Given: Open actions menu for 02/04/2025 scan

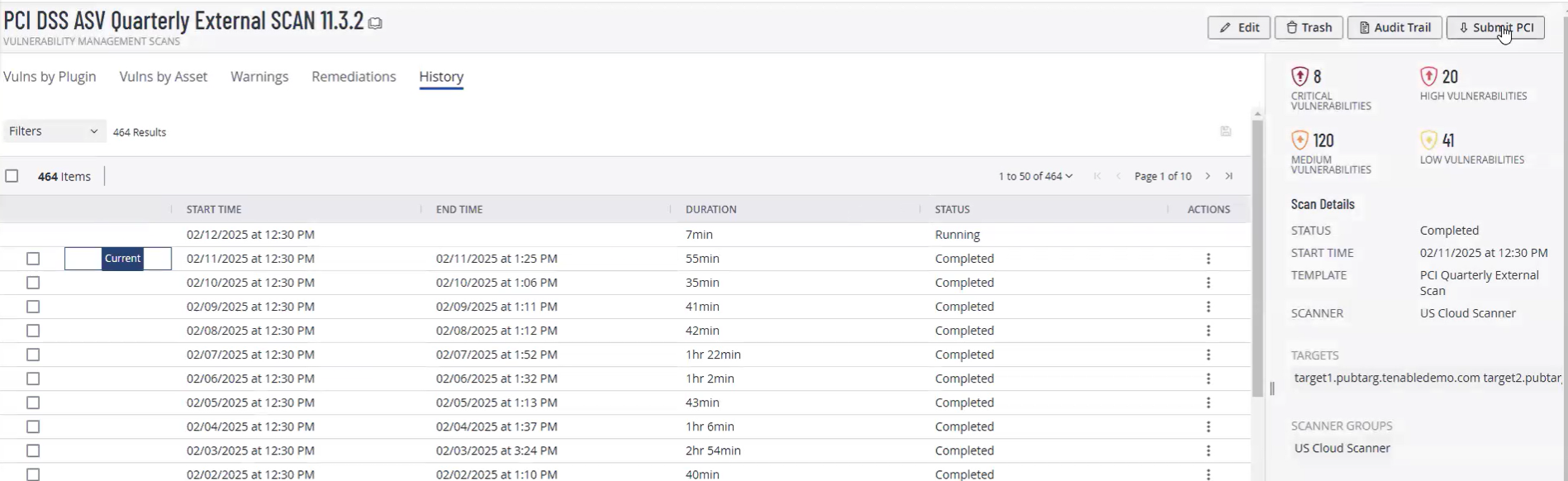Looking at the screenshot, I should pyautogui.click(x=1209, y=426).
